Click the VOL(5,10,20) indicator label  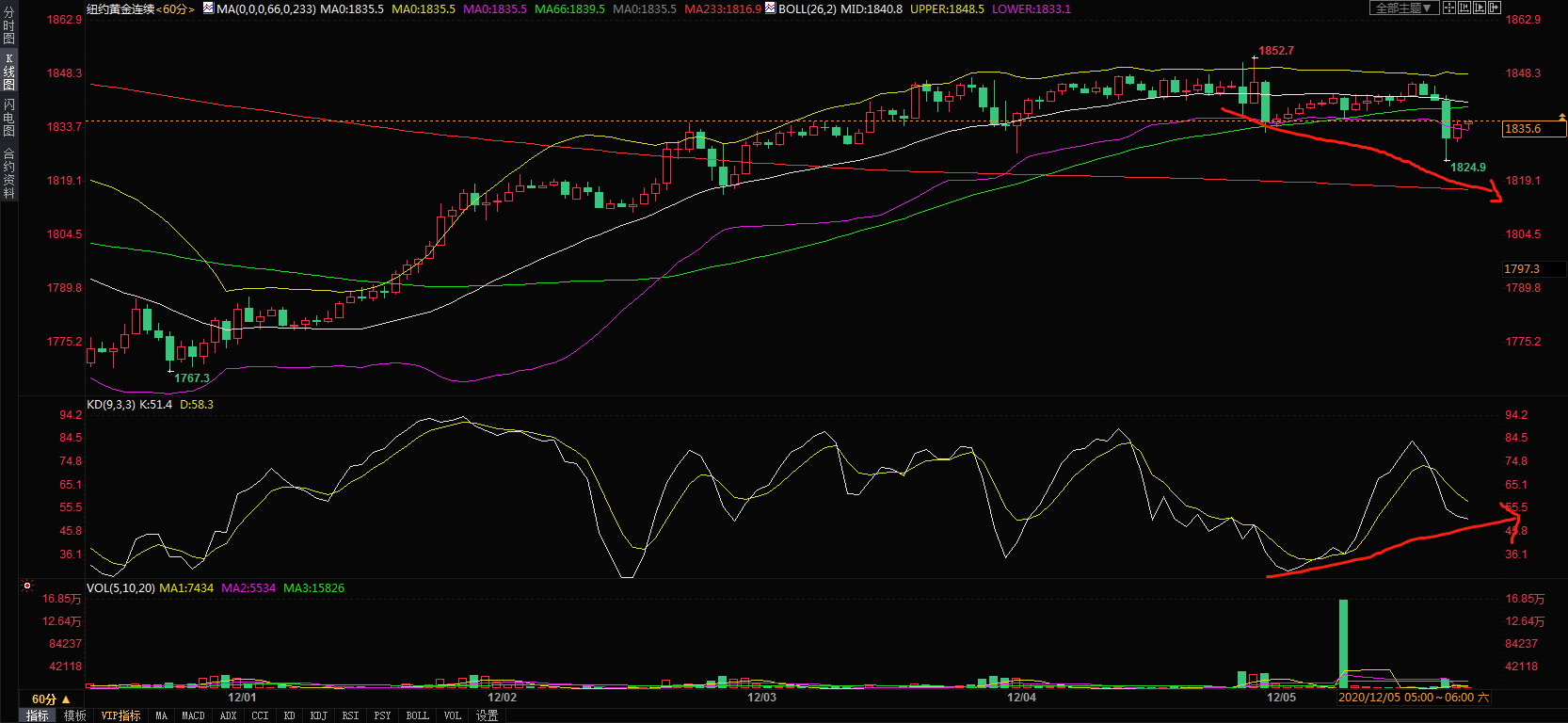point(121,588)
